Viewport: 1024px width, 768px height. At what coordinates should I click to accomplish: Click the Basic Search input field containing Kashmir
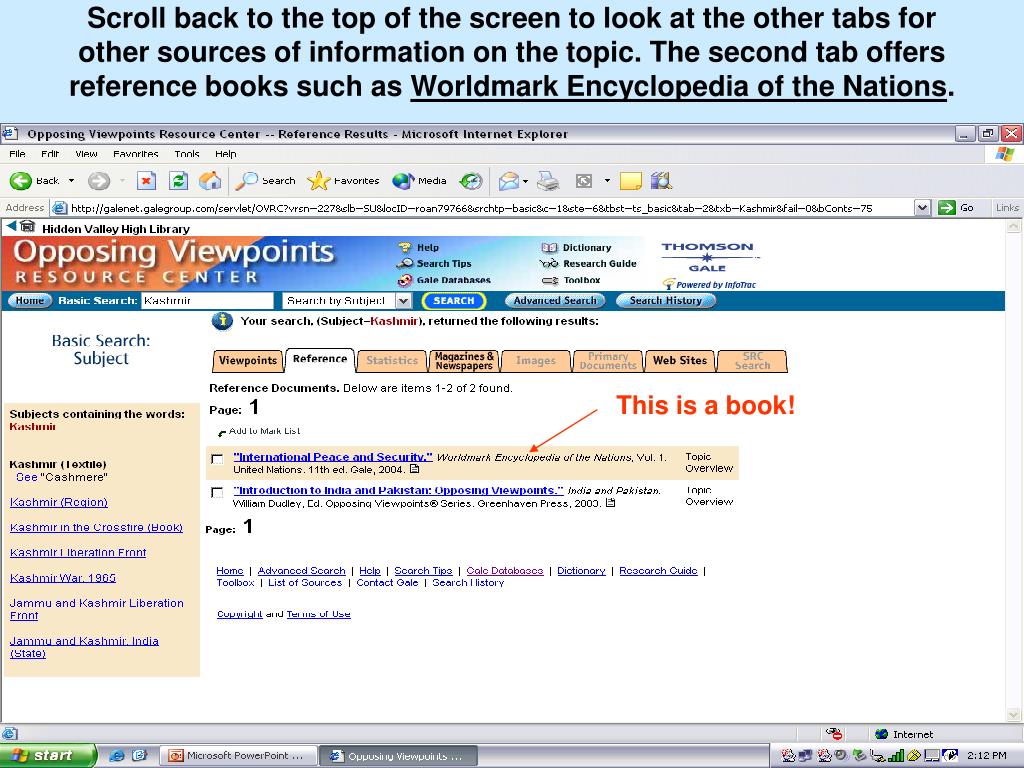coord(207,300)
